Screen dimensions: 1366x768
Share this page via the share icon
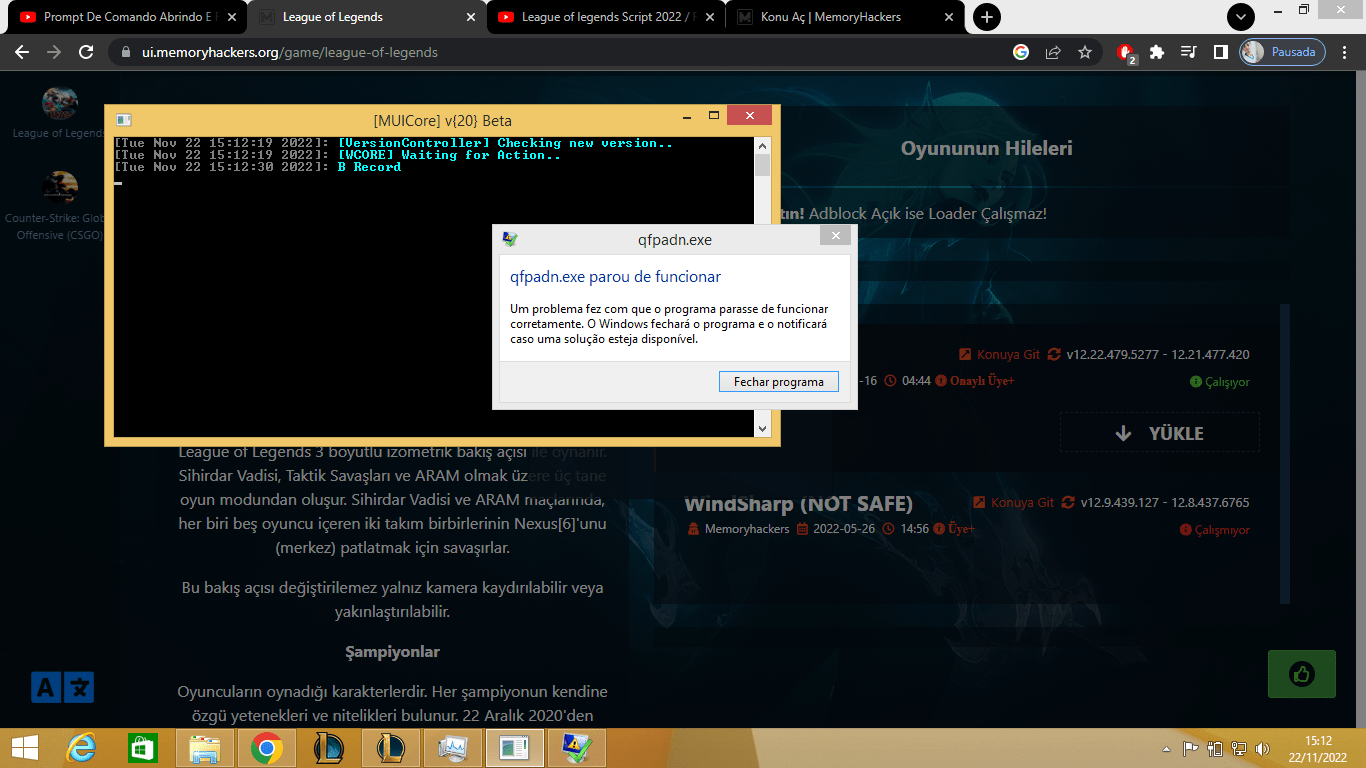click(x=1053, y=52)
